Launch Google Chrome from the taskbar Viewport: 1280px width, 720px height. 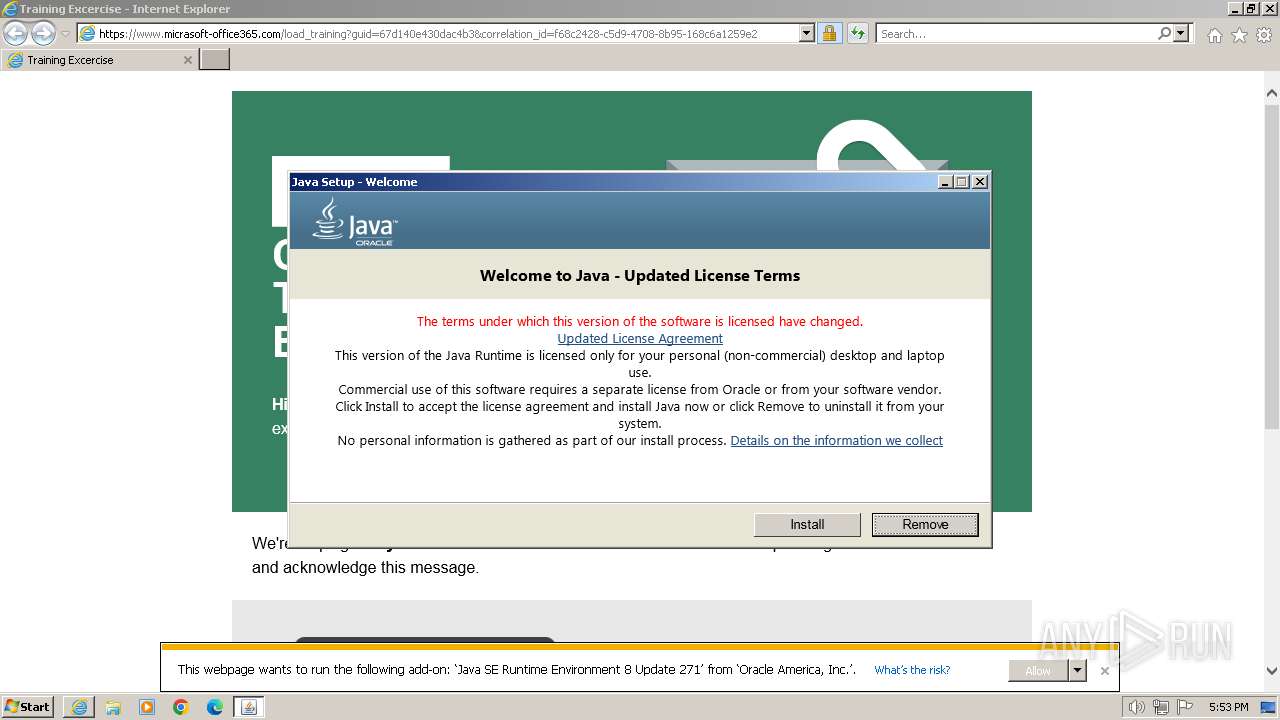[x=181, y=707]
